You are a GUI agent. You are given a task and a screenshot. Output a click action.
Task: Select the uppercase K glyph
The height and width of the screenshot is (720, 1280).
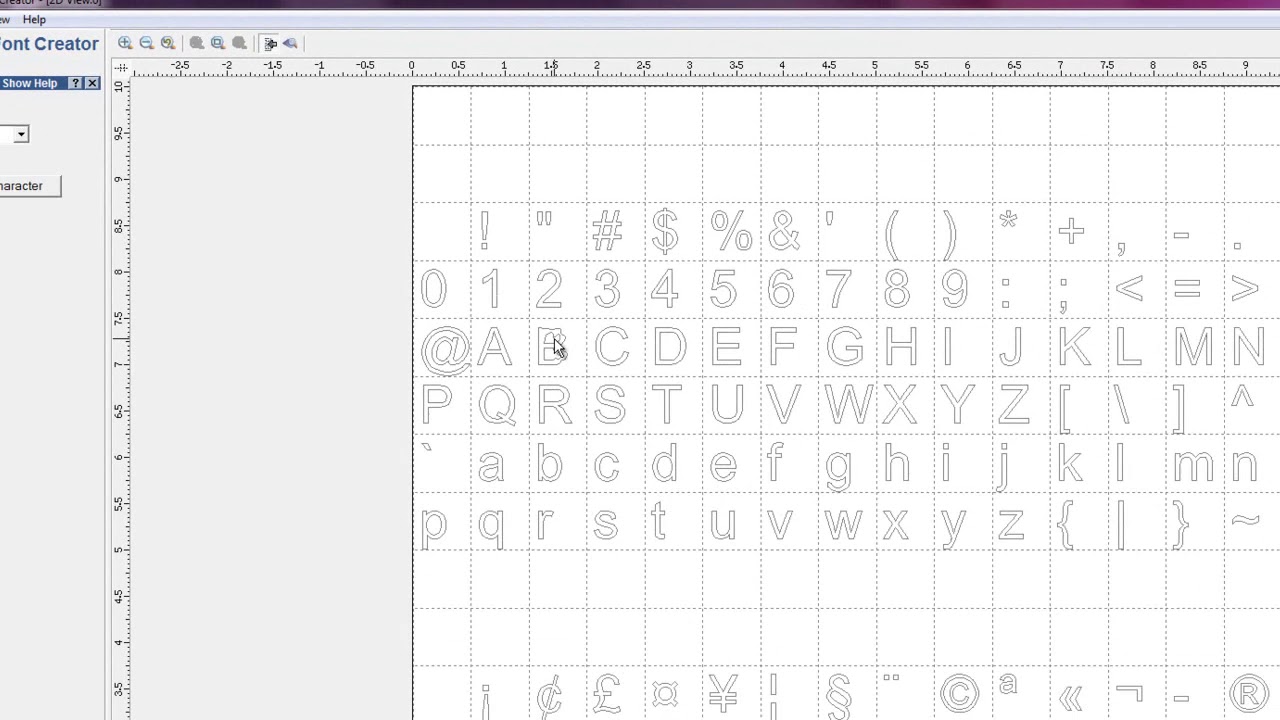click(x=1075, y=347)
